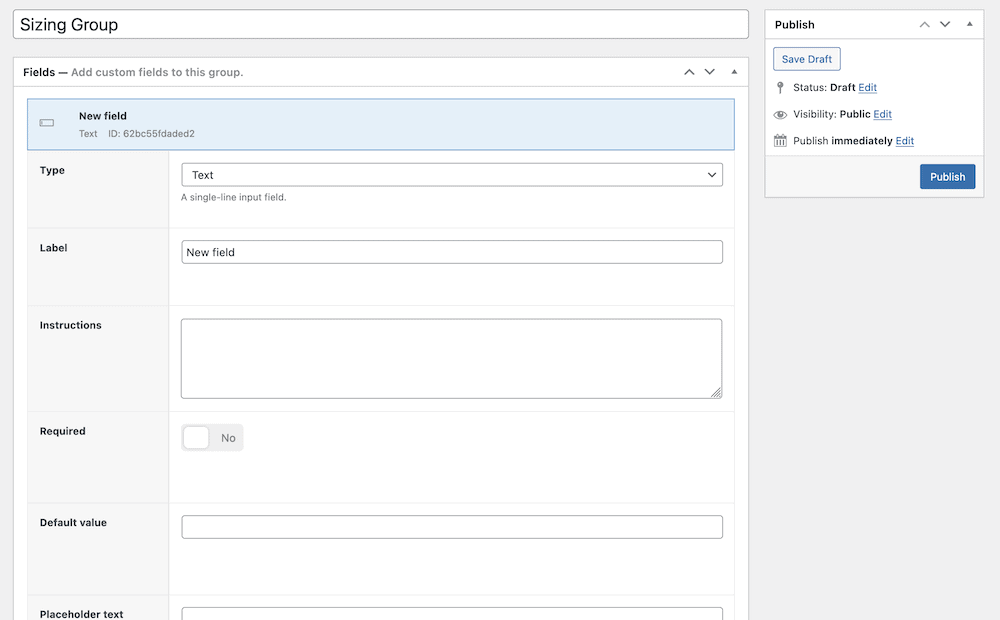This screenshot has height=620, width=1000.
Task: Edit the Visibility Public setting
Action: coord(883,114)
